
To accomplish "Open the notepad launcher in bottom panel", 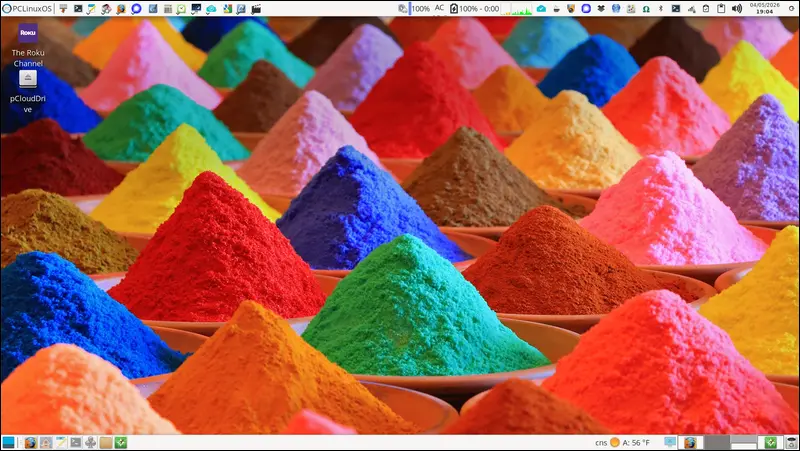I will point(61,442).
